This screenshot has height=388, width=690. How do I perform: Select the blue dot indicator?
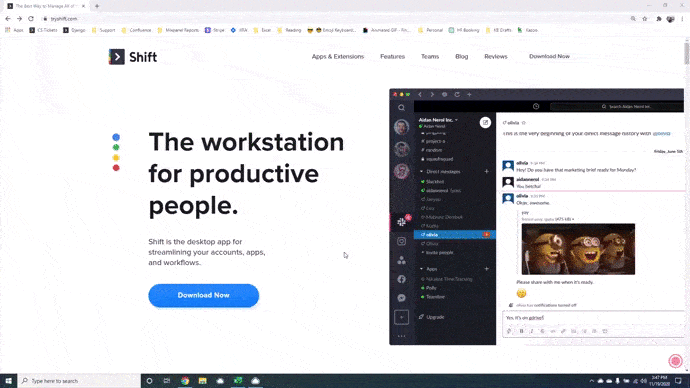click(x=116, y=137)
